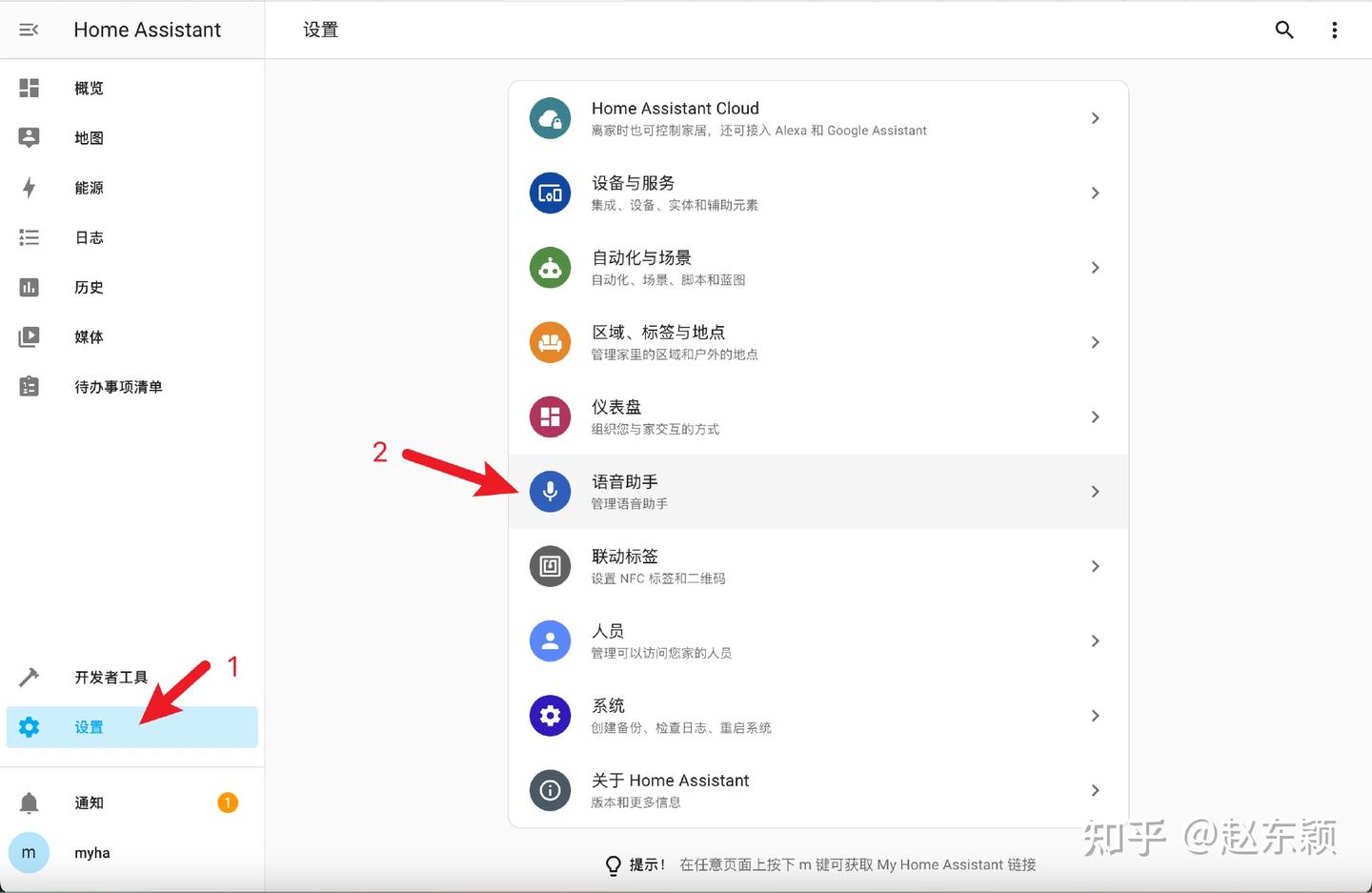
Task: Open 日志 in the sidebar
Action: [x=132, y=237]
